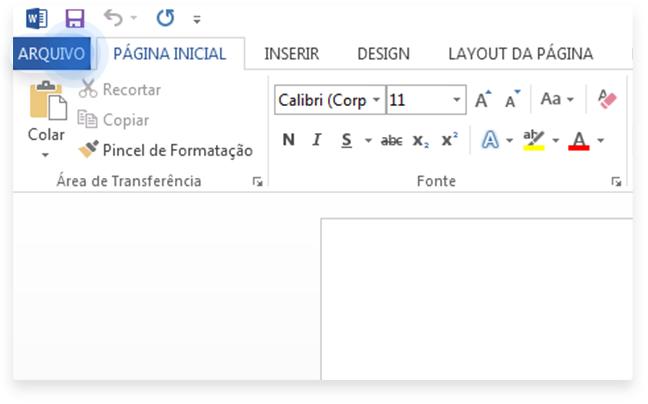
Task: Toggle strikethrough abc formatting
Action: pyautogui.click(x=391, y=141)
